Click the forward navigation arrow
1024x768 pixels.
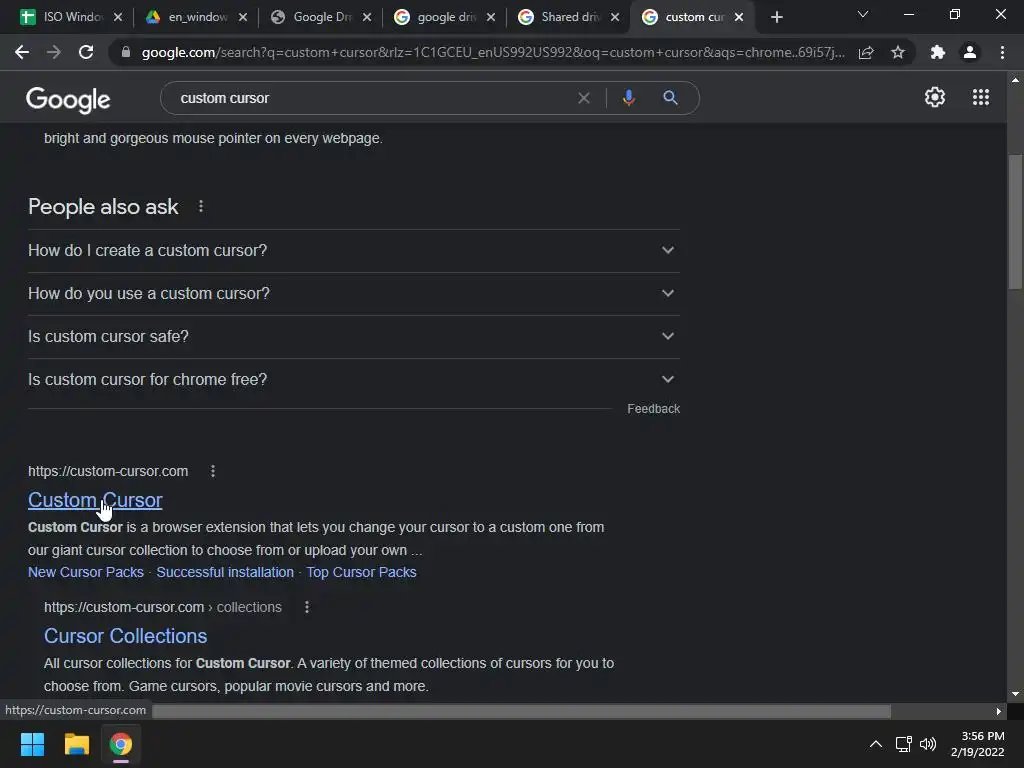[x=54, y=52]
